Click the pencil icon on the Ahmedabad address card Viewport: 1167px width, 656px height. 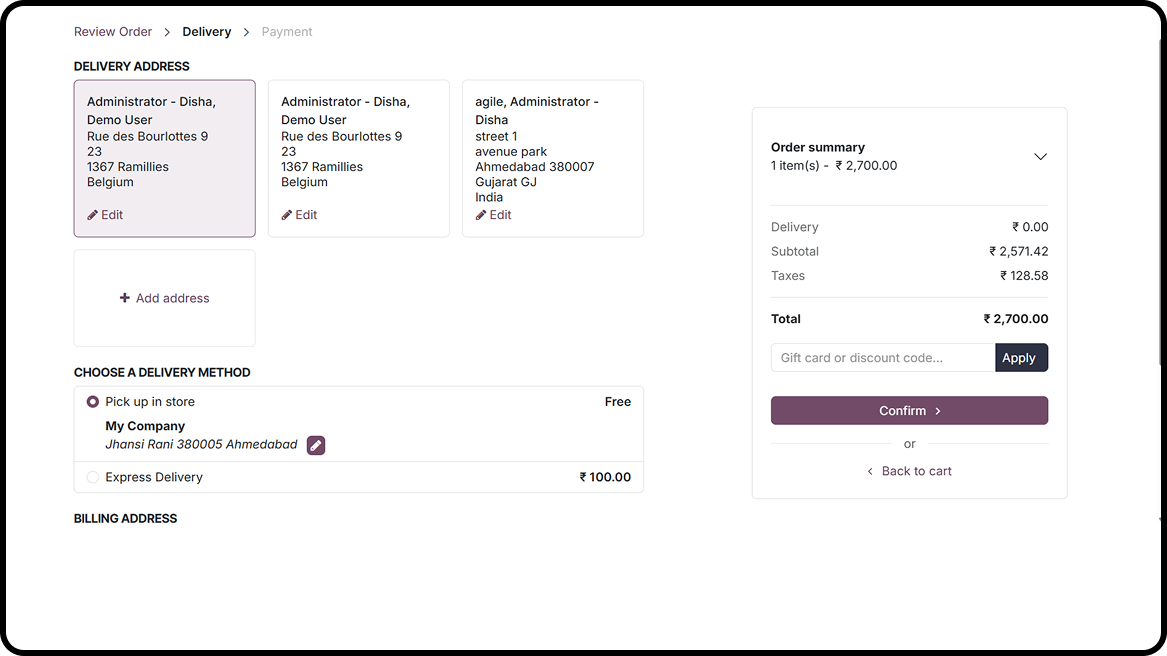pos(481,215)
